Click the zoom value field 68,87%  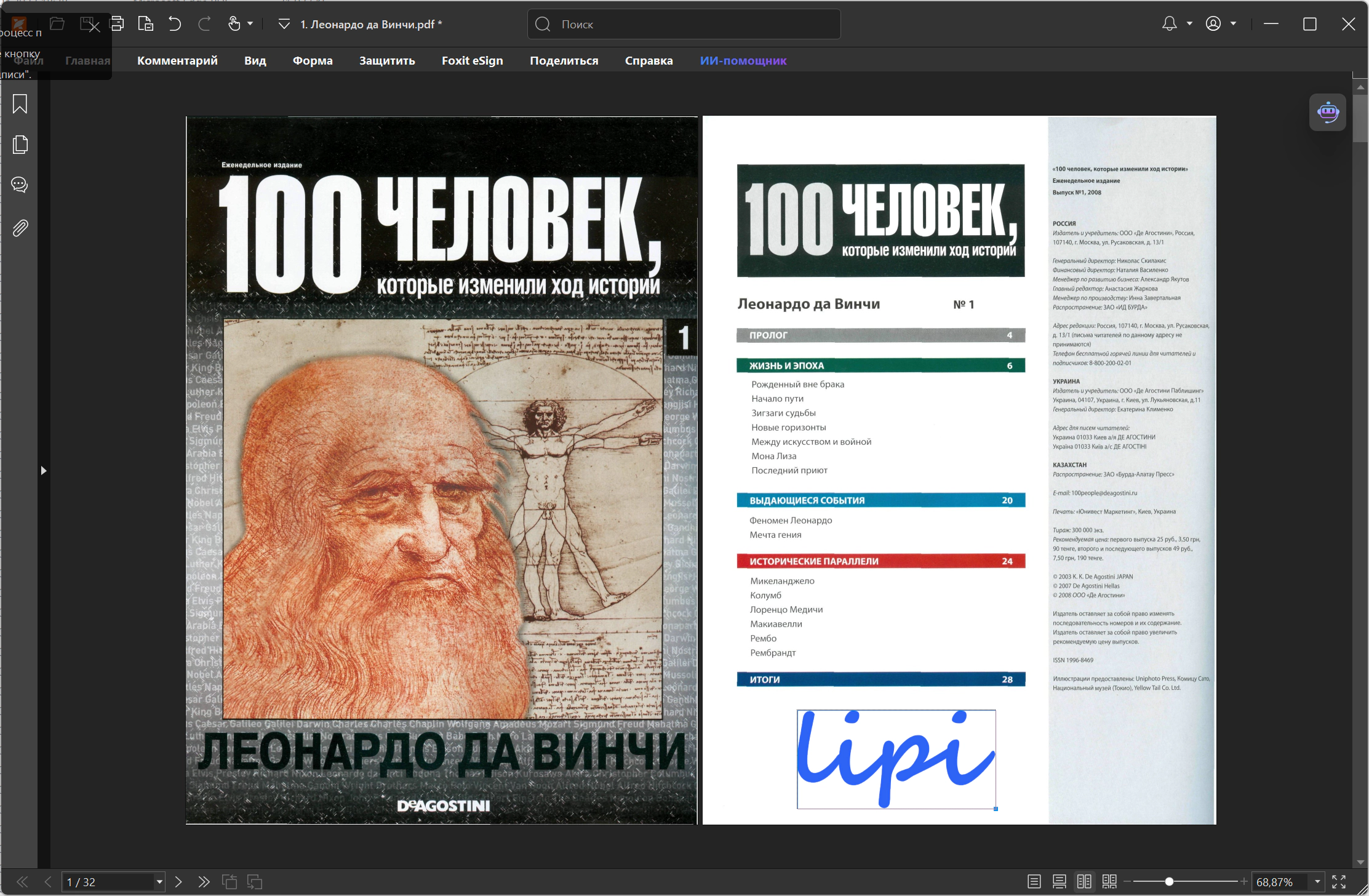(1281, 882)
